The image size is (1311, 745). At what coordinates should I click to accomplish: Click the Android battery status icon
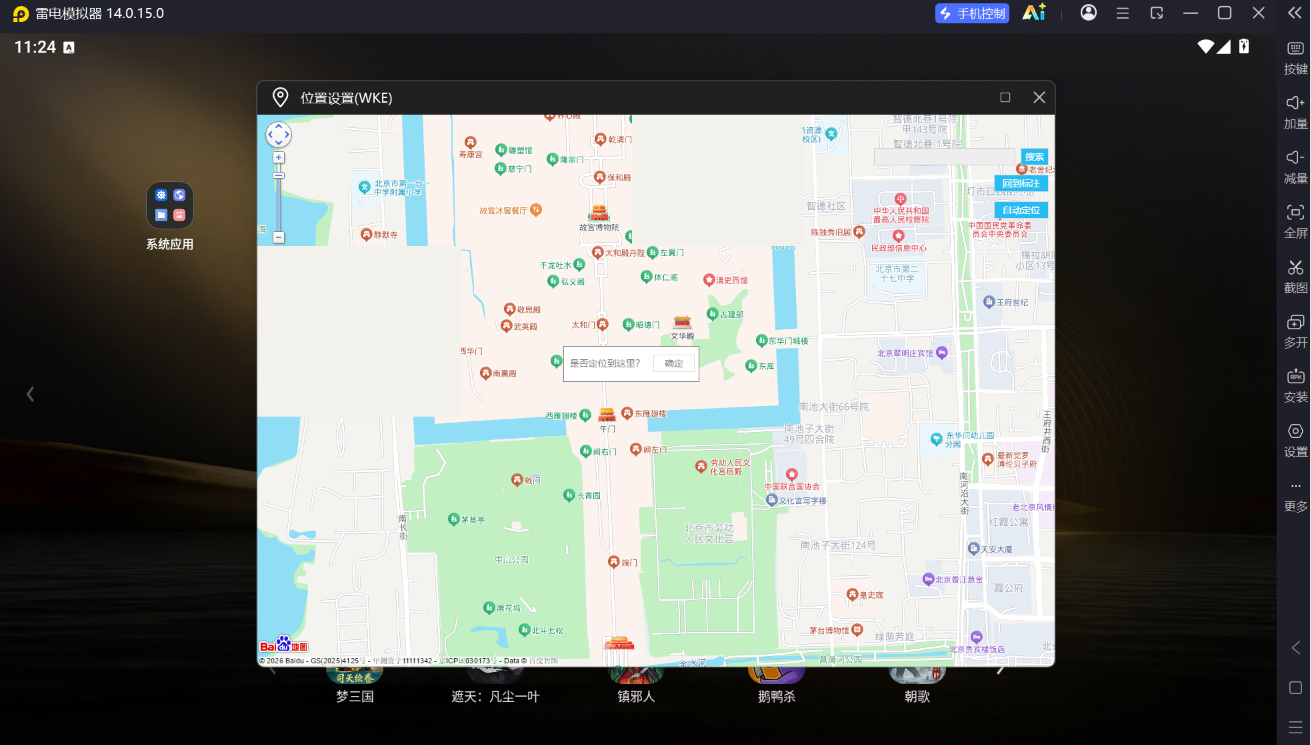pos(1244,46)
